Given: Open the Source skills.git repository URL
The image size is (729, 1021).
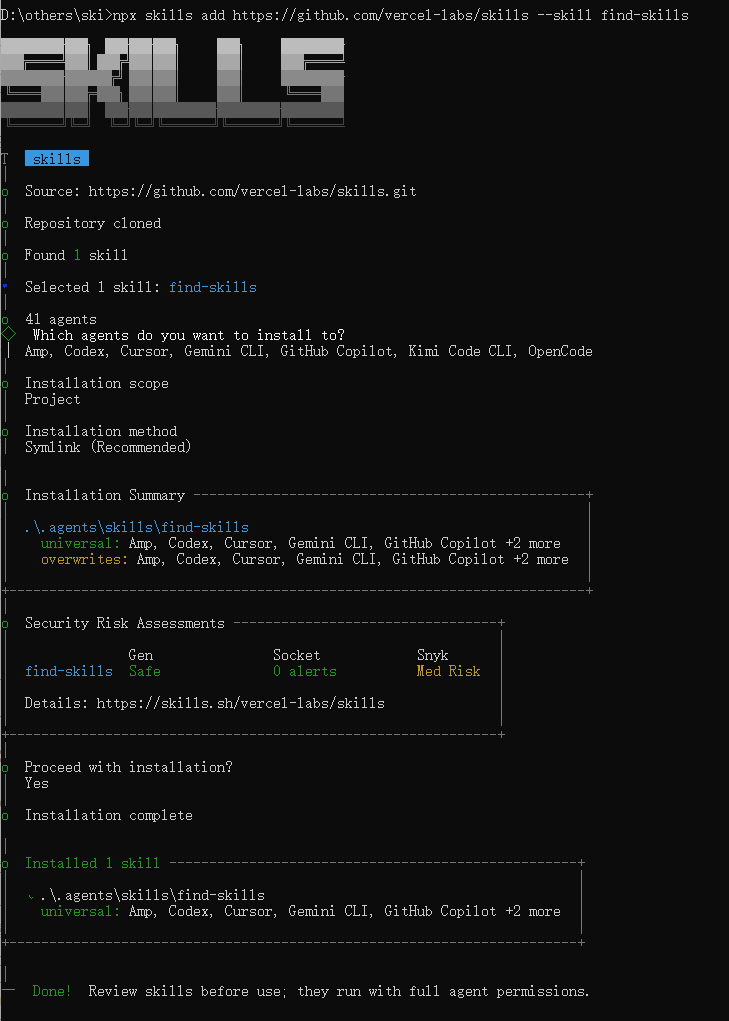Looking at the screenshot, I should tap(253, 191).
